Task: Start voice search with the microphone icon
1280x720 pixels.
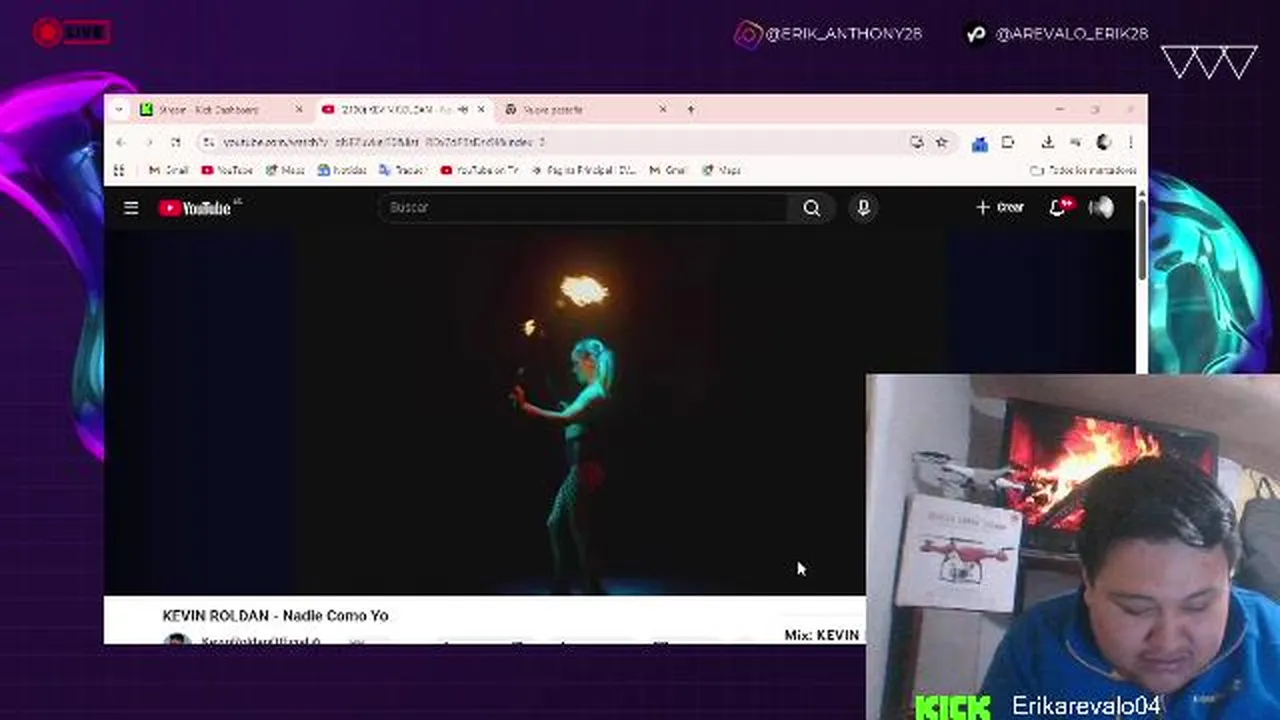Action: pos(863,208)
